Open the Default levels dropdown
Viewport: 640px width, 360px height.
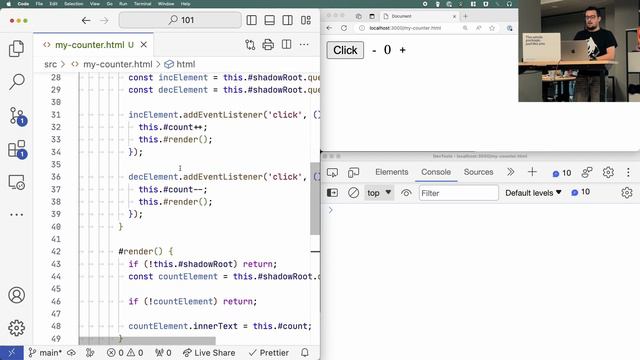(533, 193)
